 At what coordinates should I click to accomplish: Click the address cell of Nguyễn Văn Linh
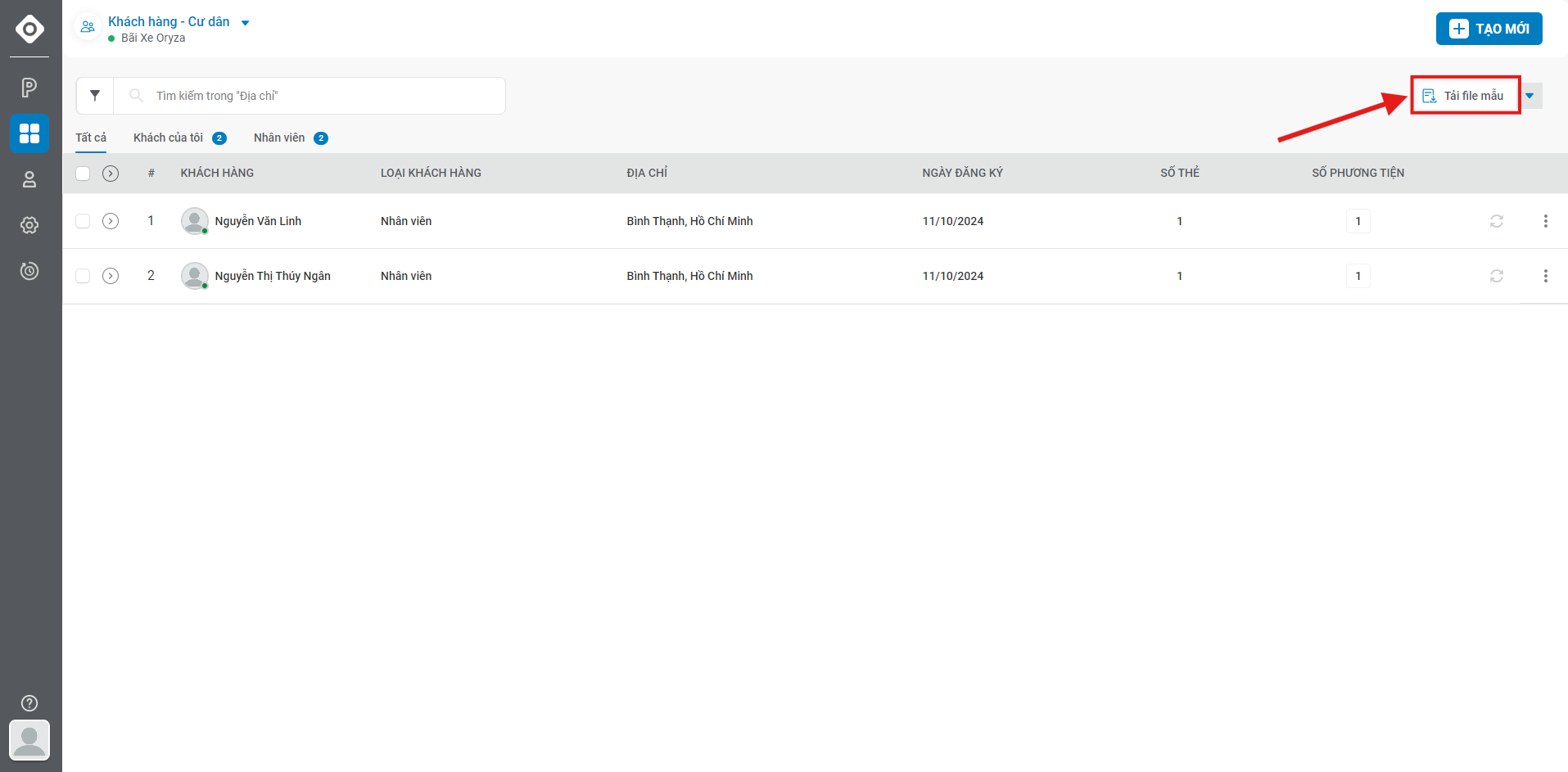(x=689, y=221)
